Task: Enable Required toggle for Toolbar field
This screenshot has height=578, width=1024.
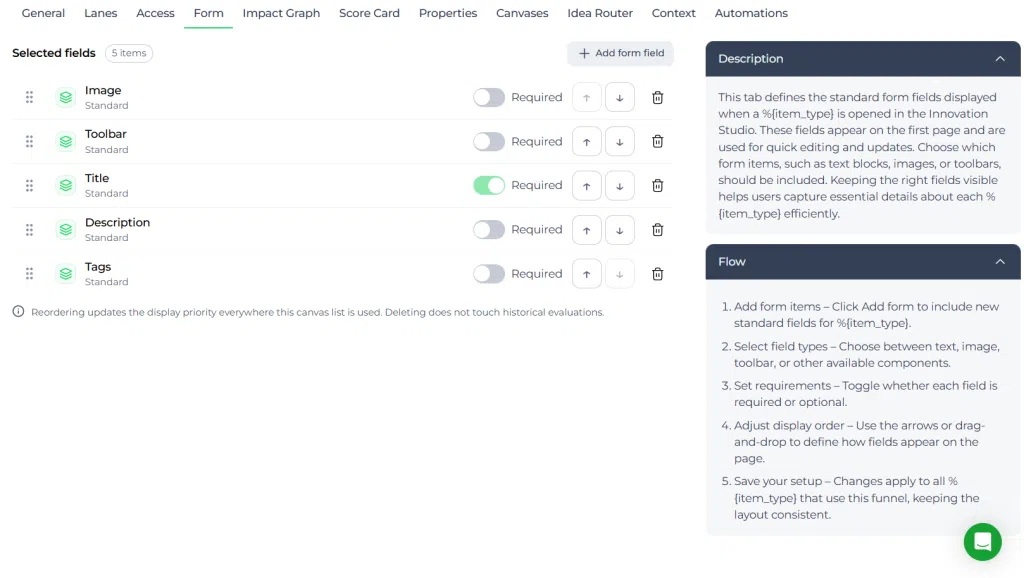Action: 489,142
